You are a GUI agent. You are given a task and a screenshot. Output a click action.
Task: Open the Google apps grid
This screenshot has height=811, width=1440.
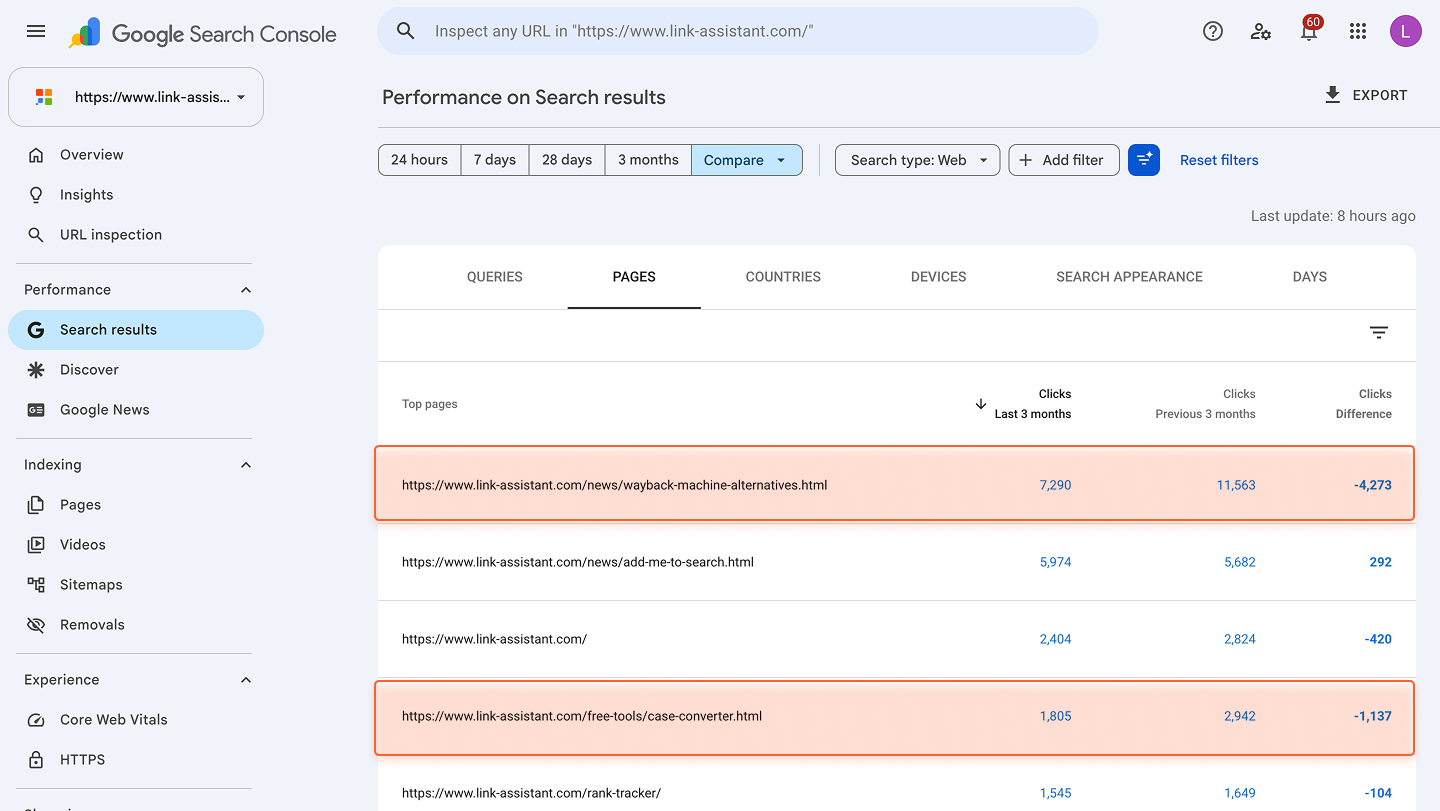pos(1357,31)
